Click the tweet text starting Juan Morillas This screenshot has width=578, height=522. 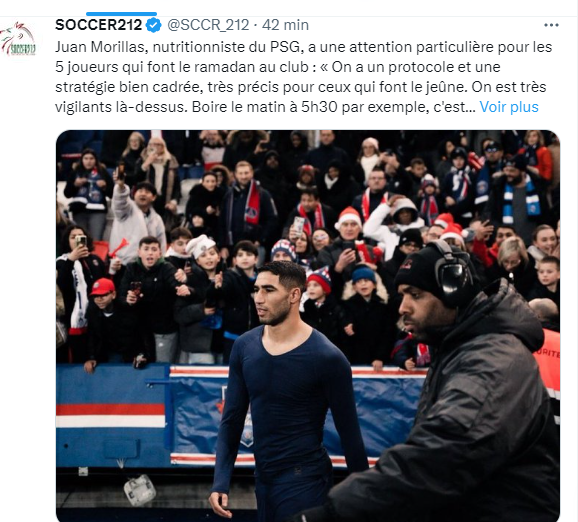[x=303, y=77]
